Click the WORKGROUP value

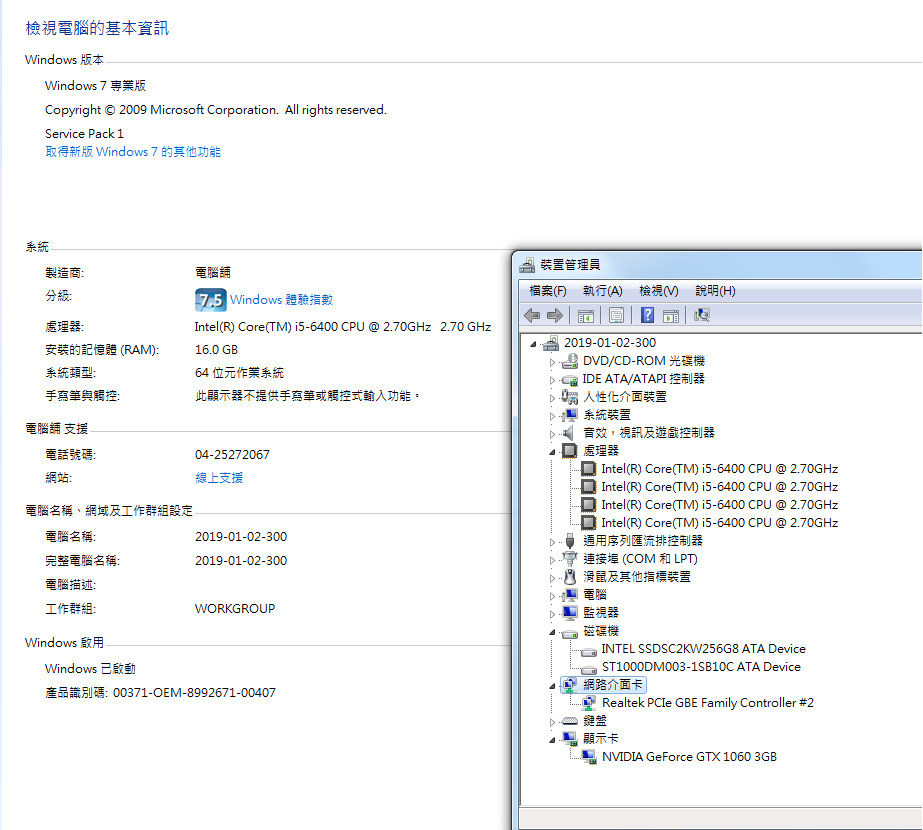click(235, 609)
